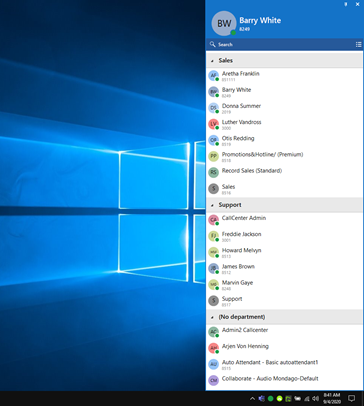Click the magnifying glass search icon
364x406 pixels.
point(212,44)
